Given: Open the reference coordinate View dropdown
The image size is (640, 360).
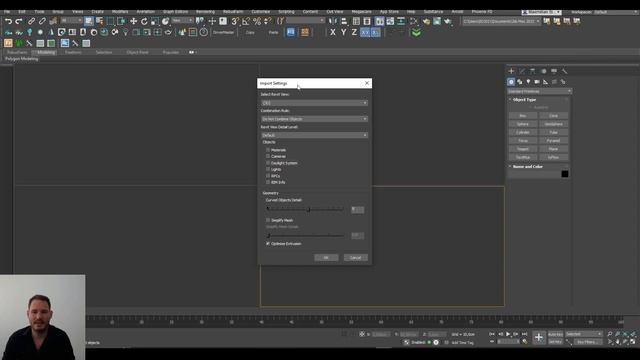Looking at the screenshot, I should (182, 20).
